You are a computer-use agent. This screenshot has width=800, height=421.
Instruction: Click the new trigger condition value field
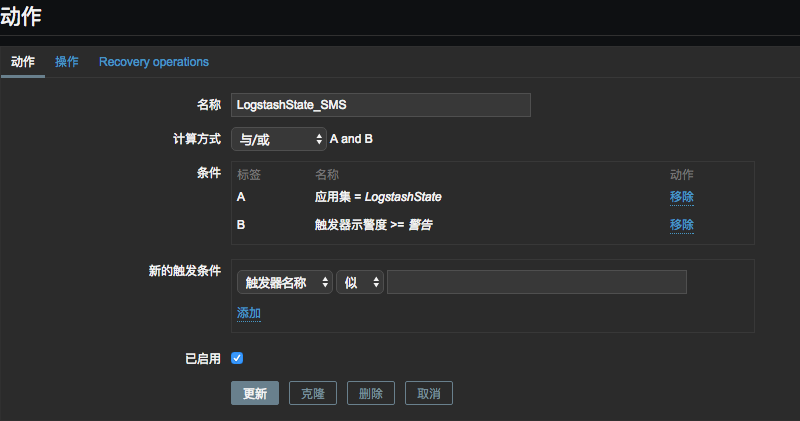point(537,282)
